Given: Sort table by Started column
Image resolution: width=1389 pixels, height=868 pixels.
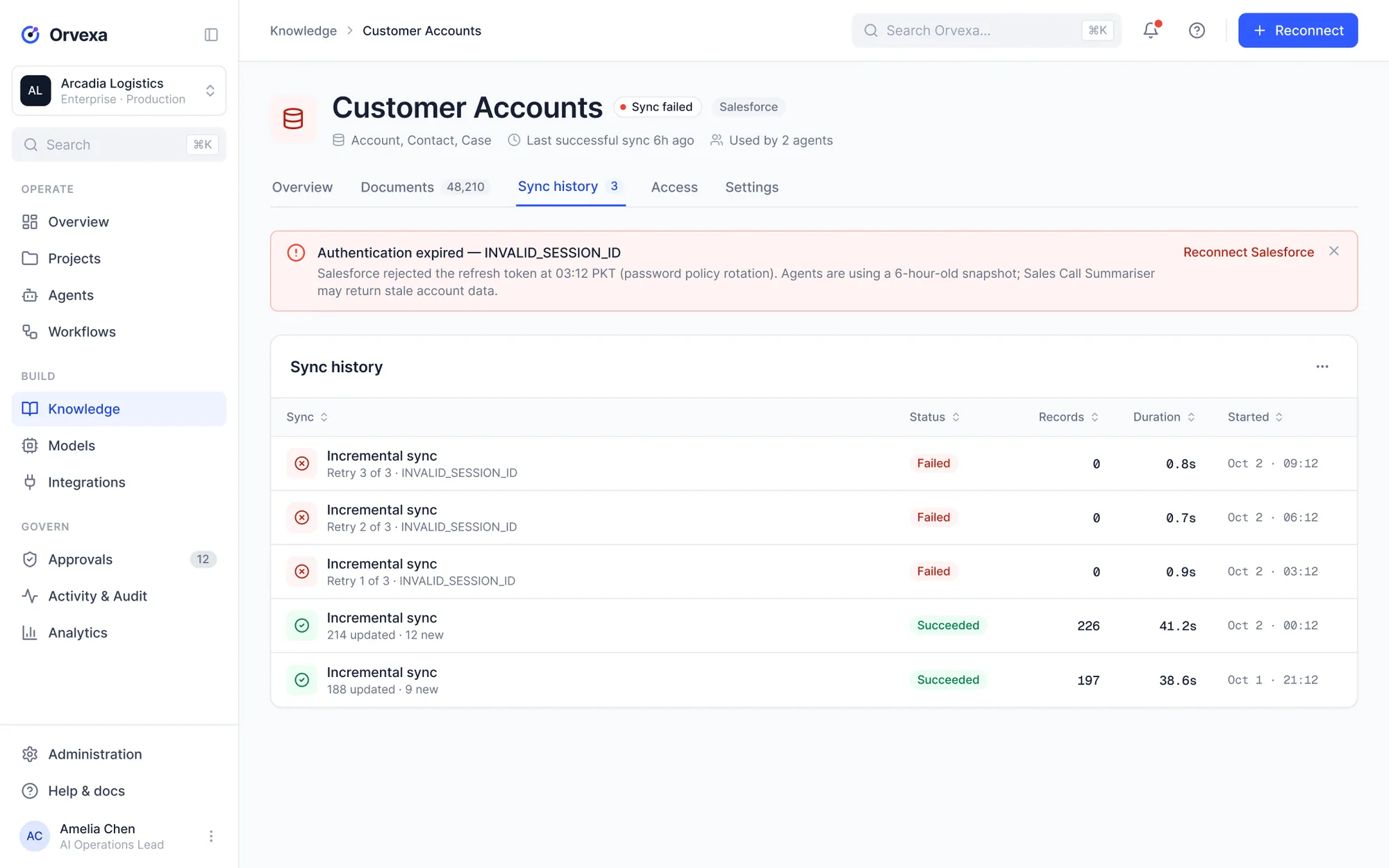Looking at the screenshot, I should click(1255, 417).
